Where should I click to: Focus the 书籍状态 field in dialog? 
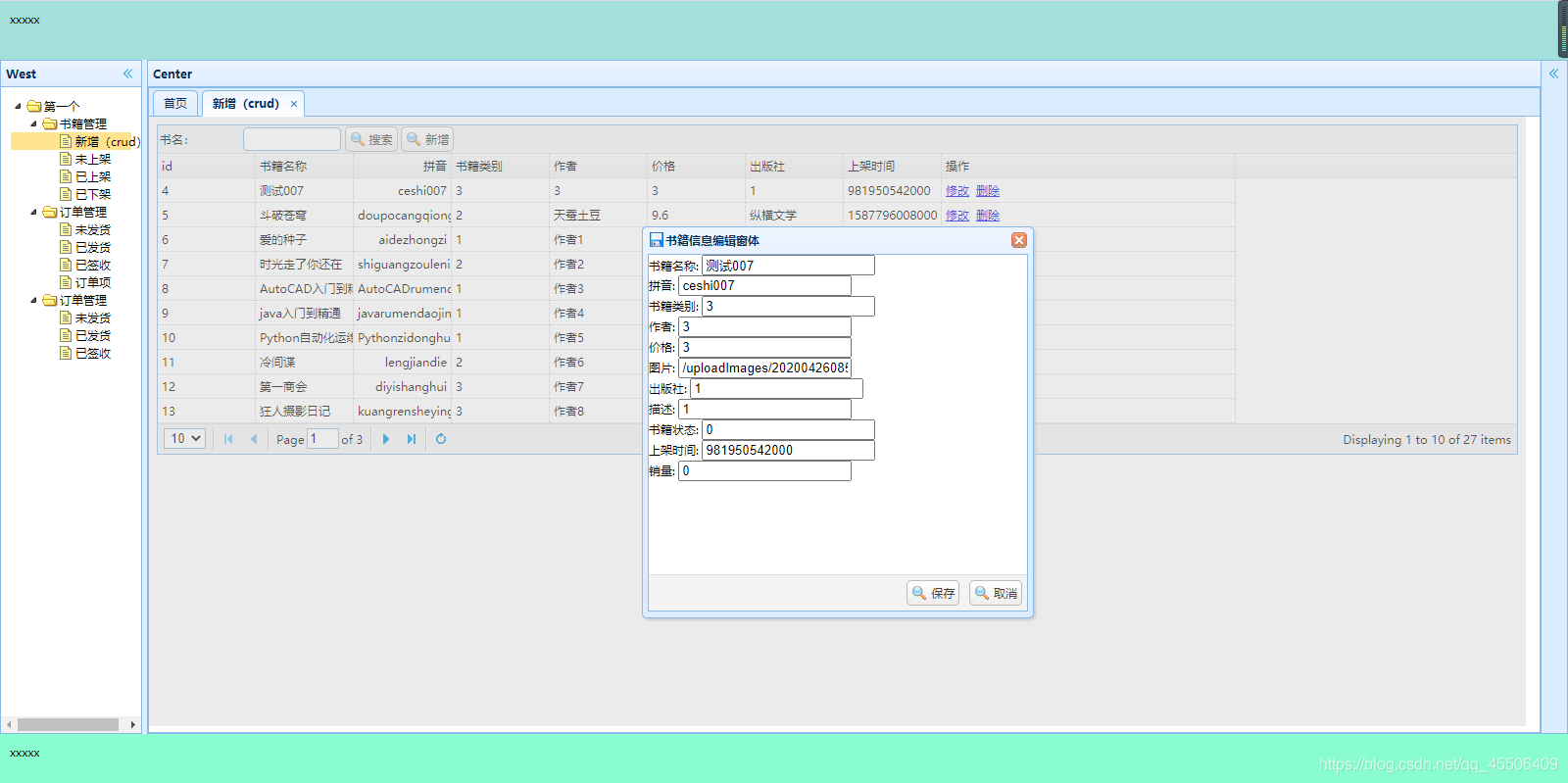click(x=788, y=430)
